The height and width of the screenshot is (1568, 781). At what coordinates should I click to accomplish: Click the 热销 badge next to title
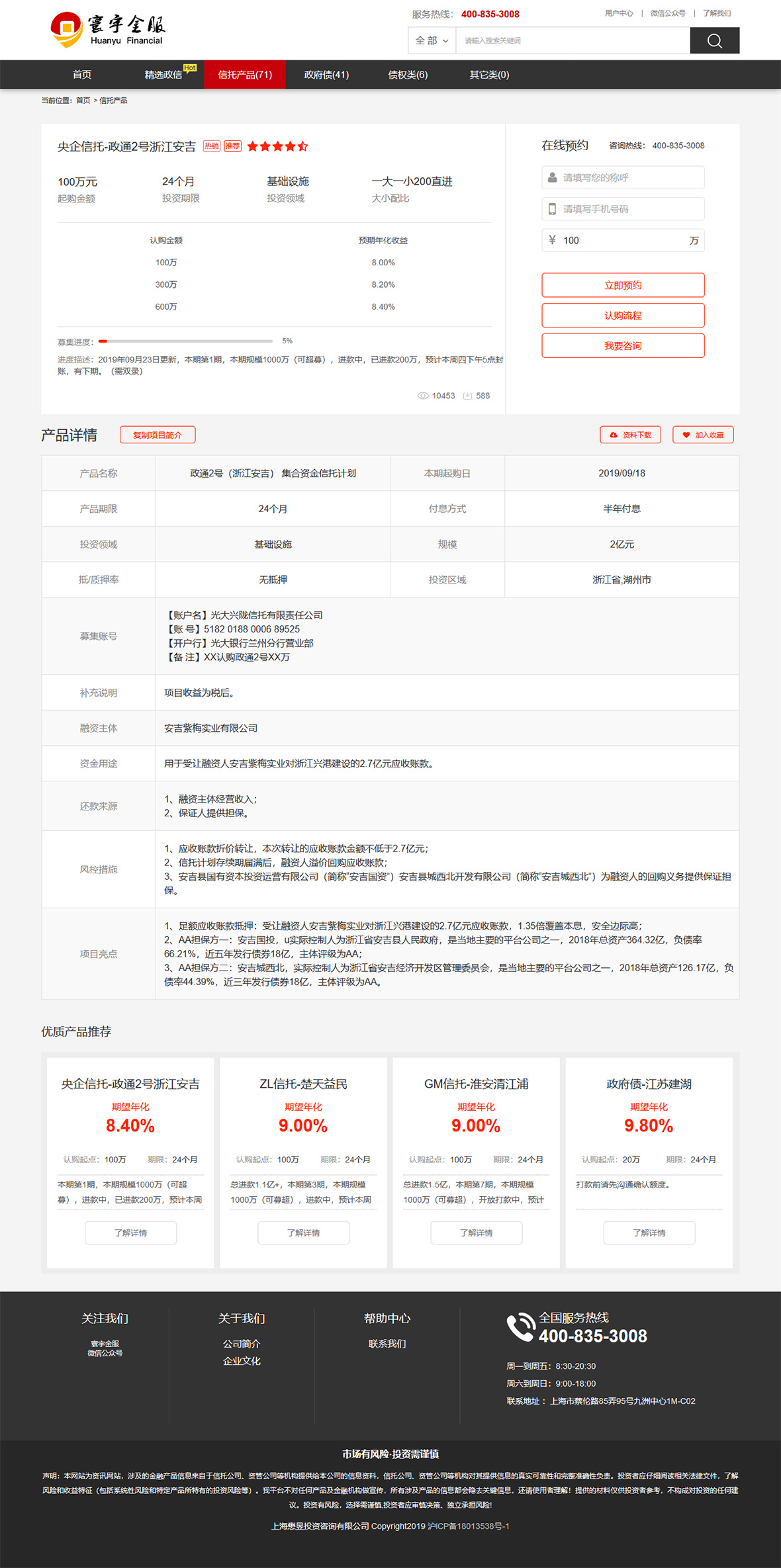[x=212, y=146]
